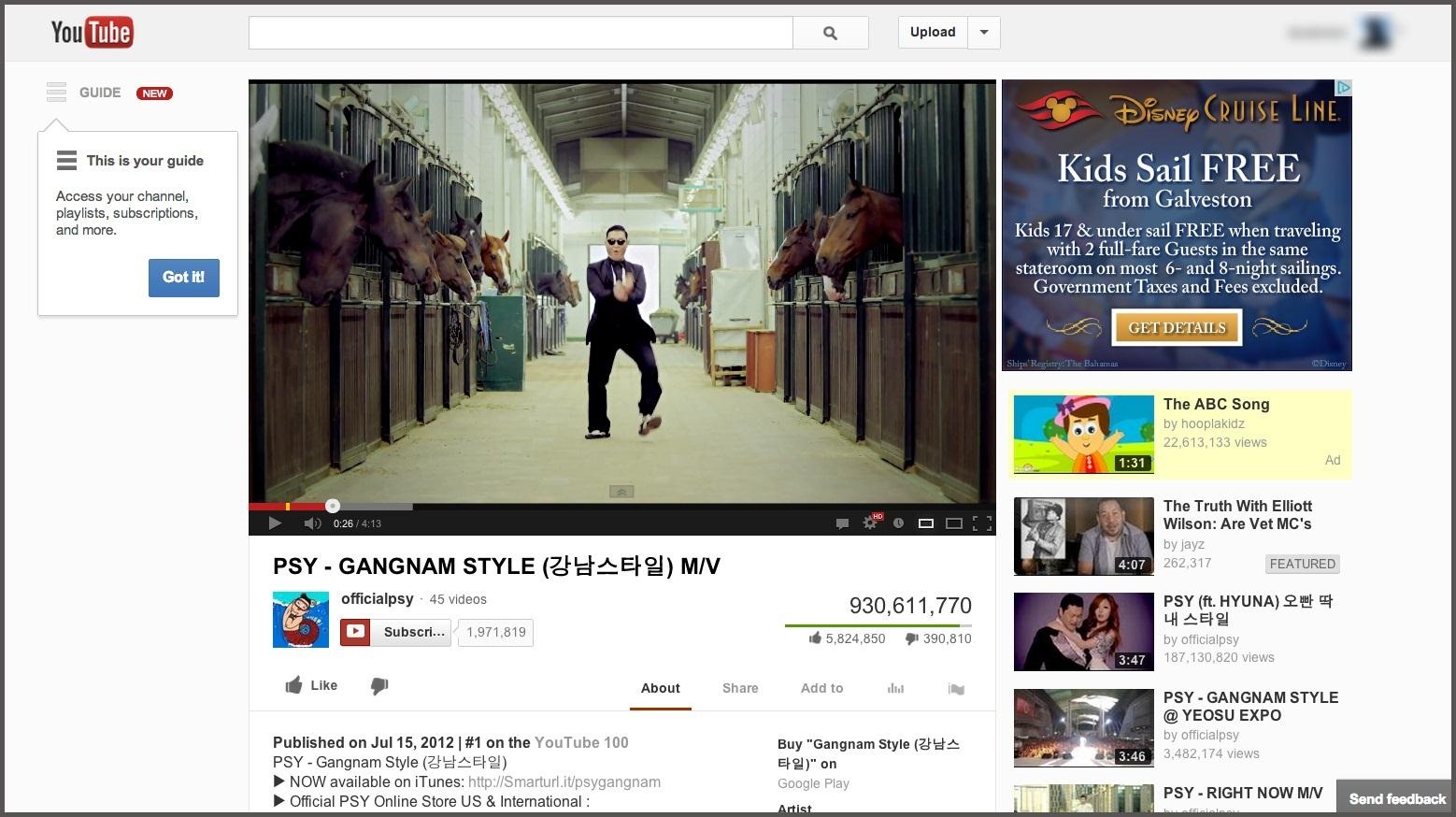Click the clock icon in player controls
Viewport: 1456px width, 817px height.
(x=897, y=523)
